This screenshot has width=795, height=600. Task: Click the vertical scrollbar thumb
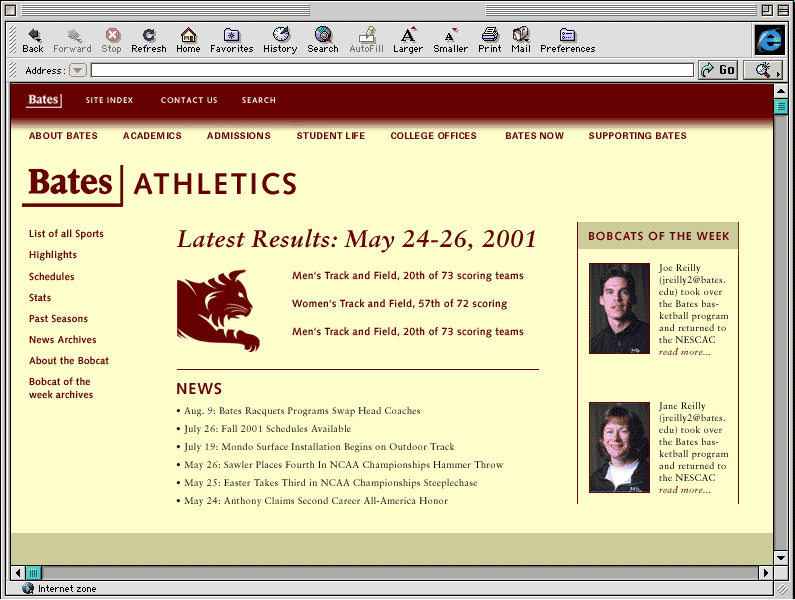tap(781, 107)
